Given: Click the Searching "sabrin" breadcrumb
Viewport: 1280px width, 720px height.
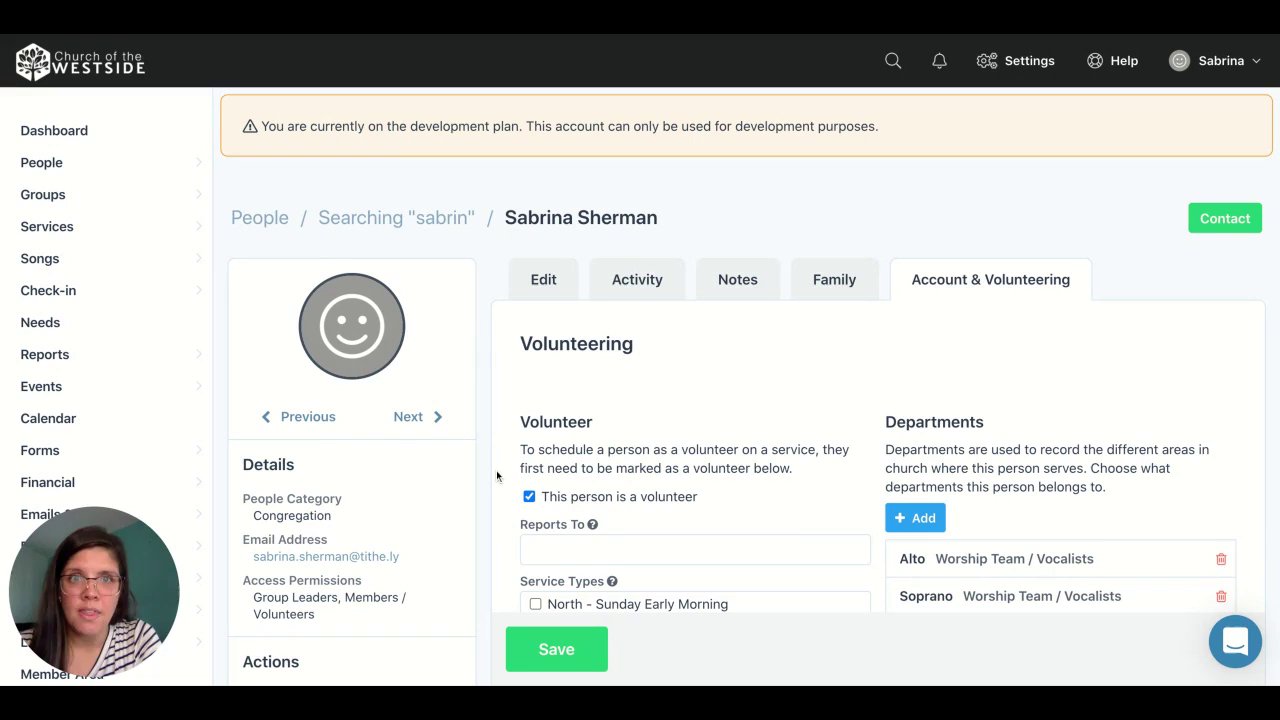Looking at the screenshot, I should 396,218.
